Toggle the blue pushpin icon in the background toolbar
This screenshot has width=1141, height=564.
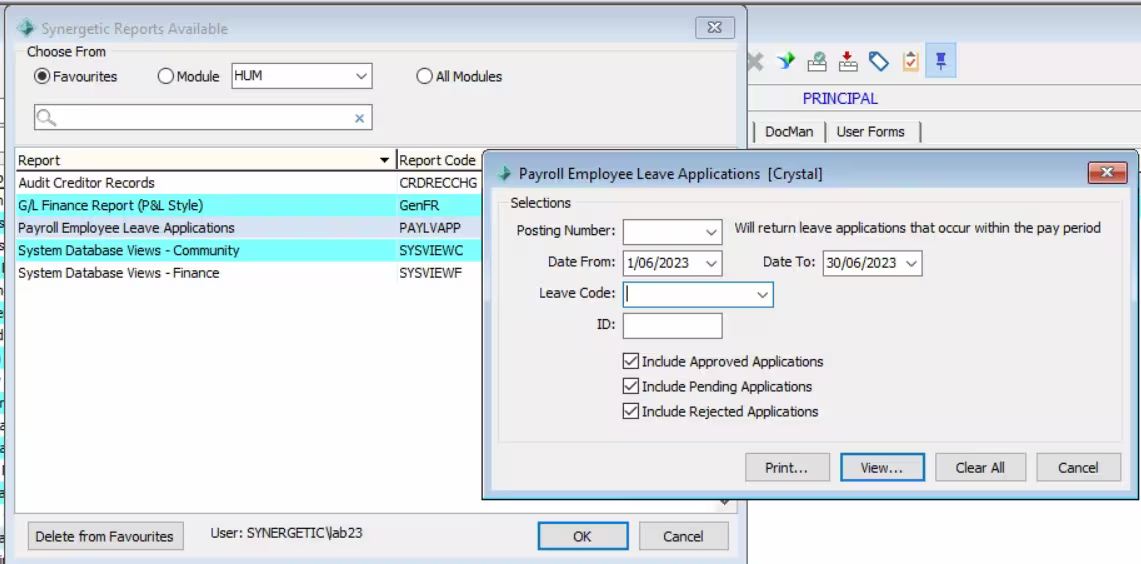click(941, 61)
